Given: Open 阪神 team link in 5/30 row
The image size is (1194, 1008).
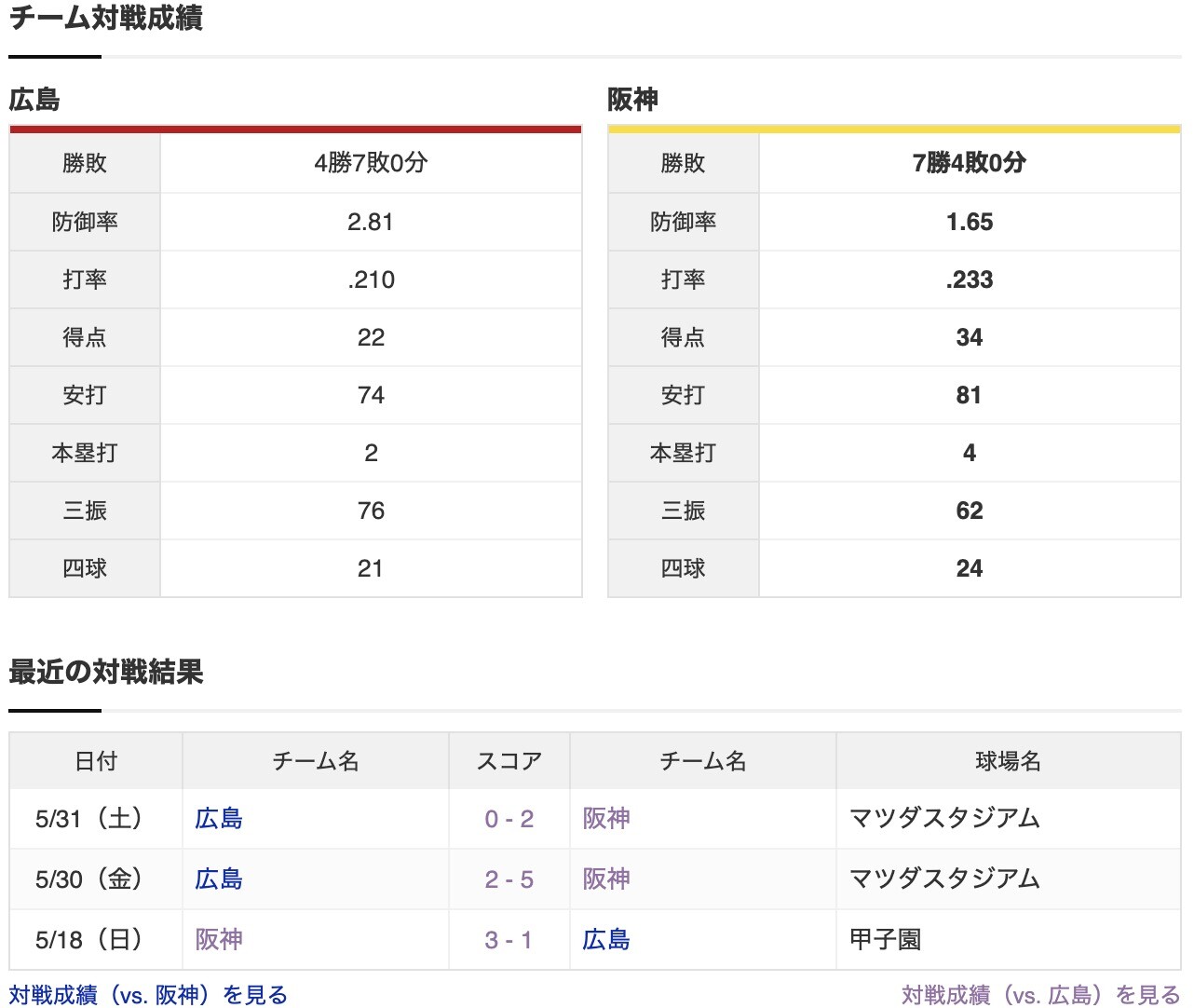Looking at the screenshot, I should point(606,879).
